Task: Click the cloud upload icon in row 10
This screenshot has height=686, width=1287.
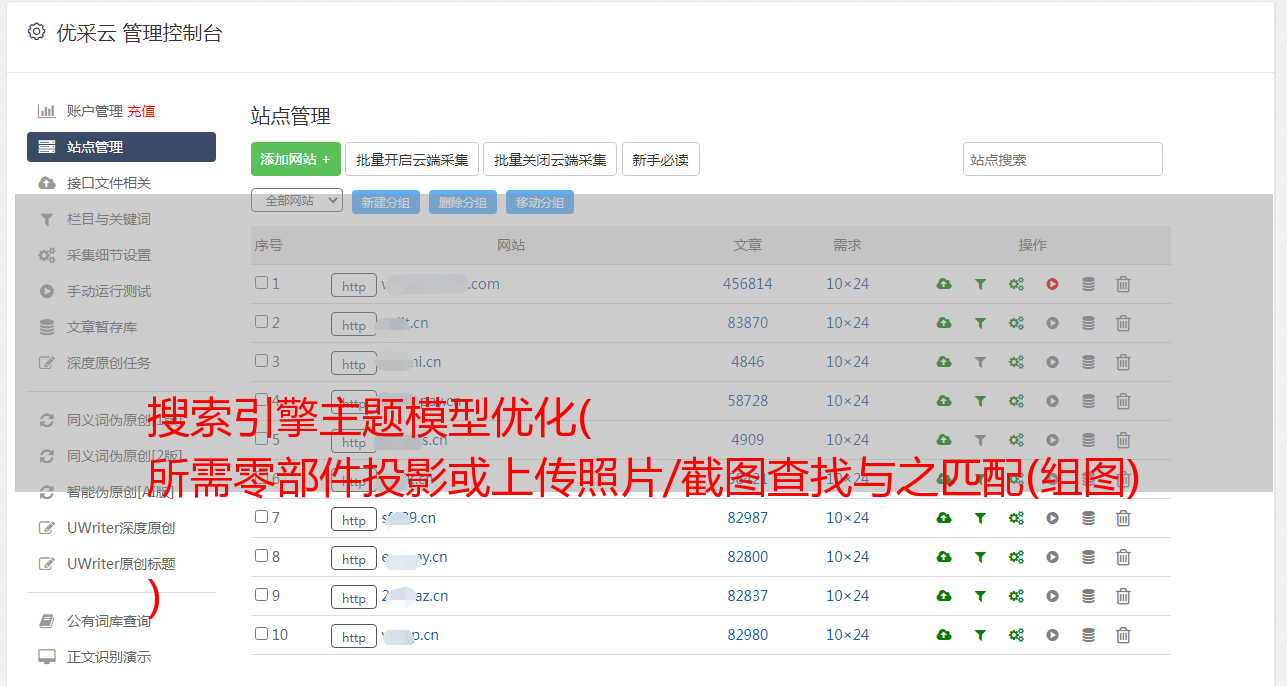Action: pos(943,635)
